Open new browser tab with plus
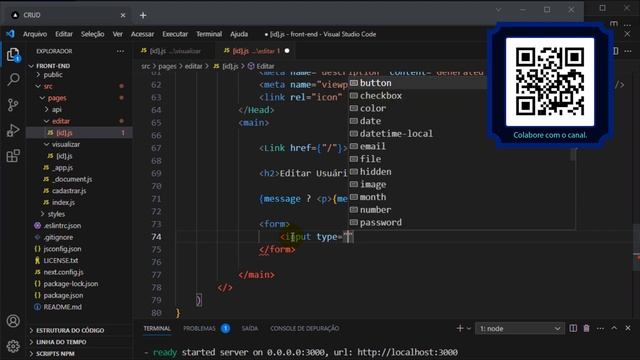Screen dimensions: 640x360 point(143,15)
